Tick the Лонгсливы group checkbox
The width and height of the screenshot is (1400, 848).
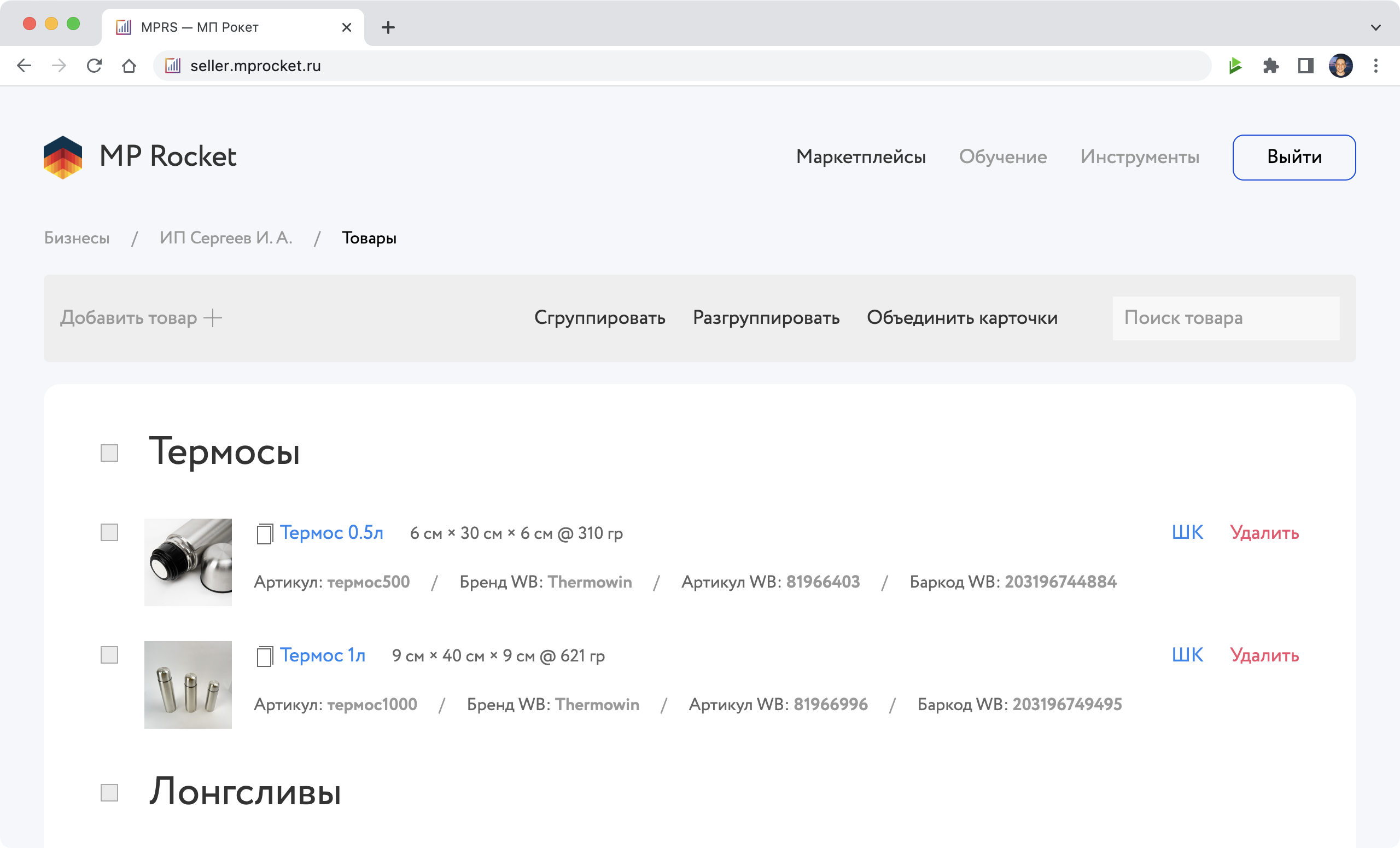point(109,792)
